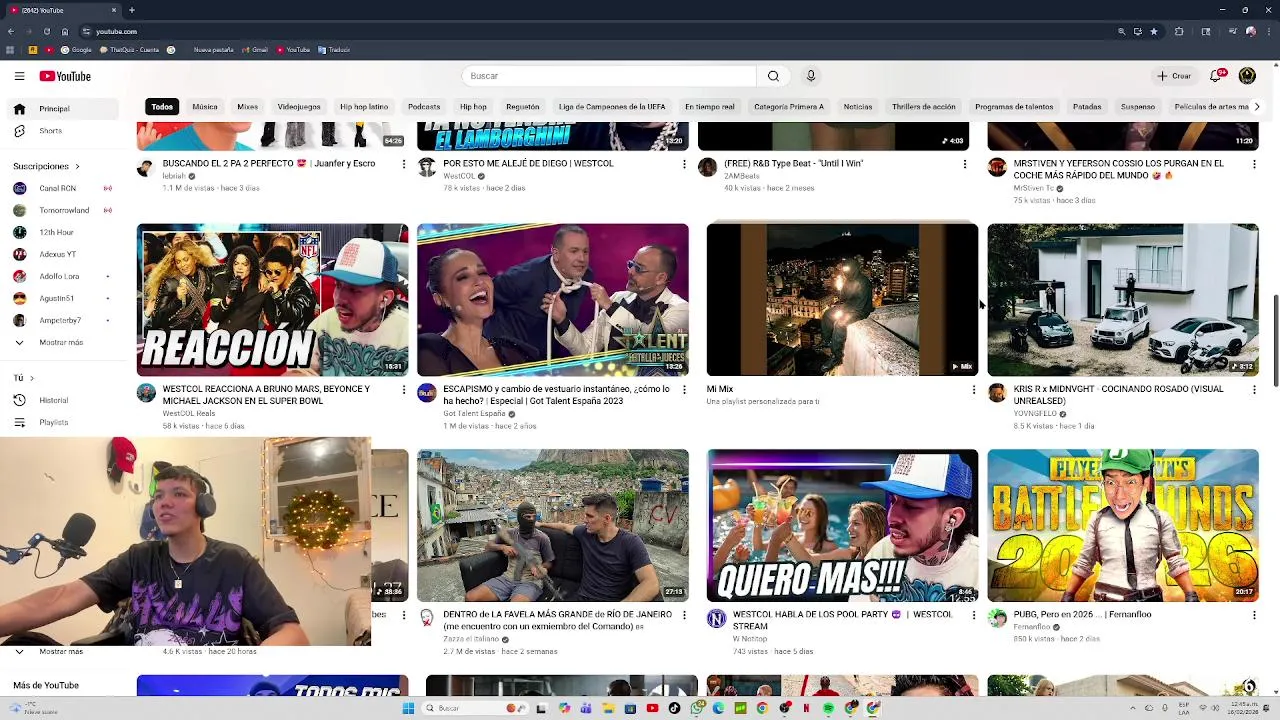
Task: Expand Suscripciones section chevron
Action: coord(77,166)
